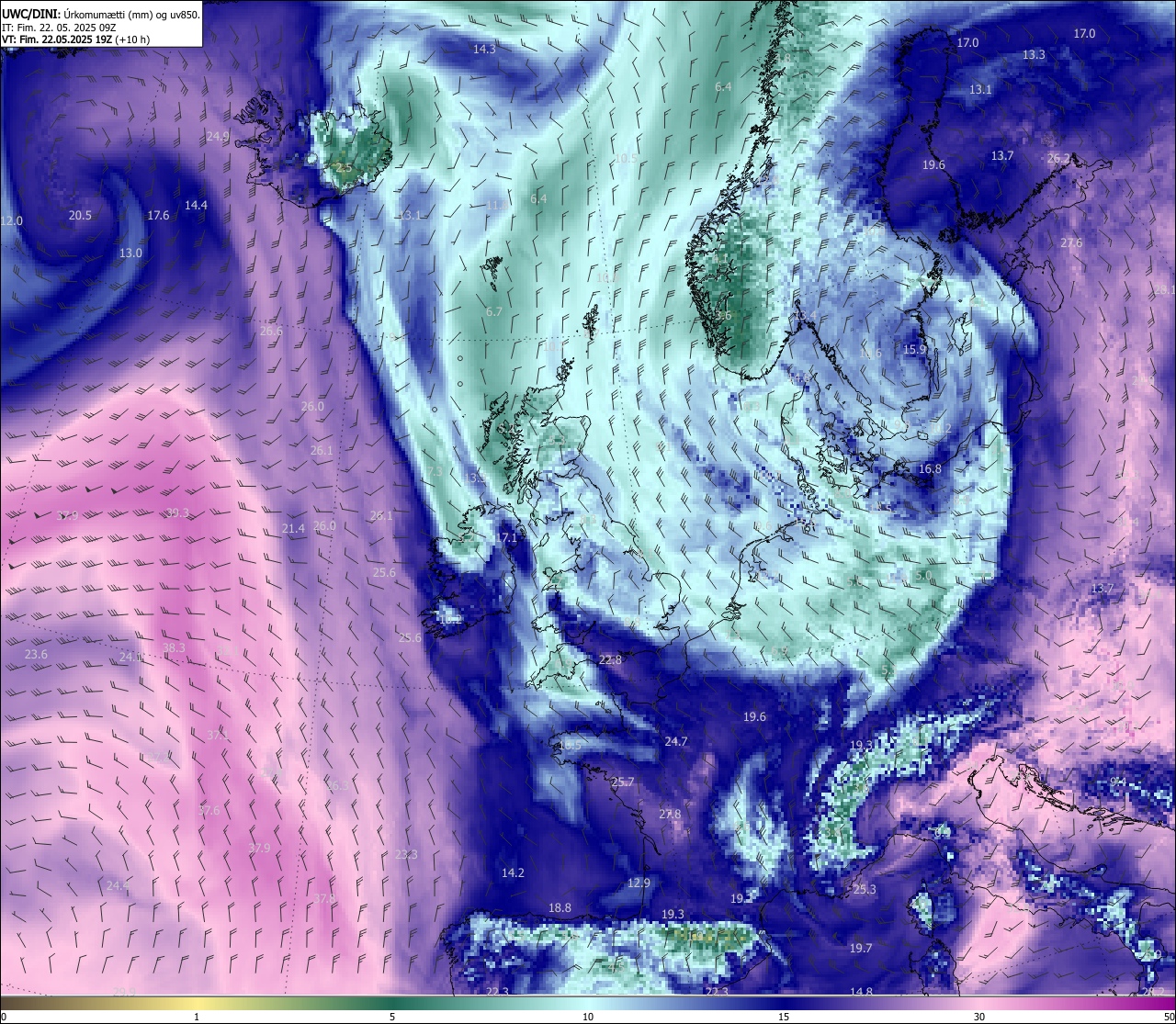Click the 25.3 value label
The height and width of the screenshot is (1024, 1176).
(865, 890)
